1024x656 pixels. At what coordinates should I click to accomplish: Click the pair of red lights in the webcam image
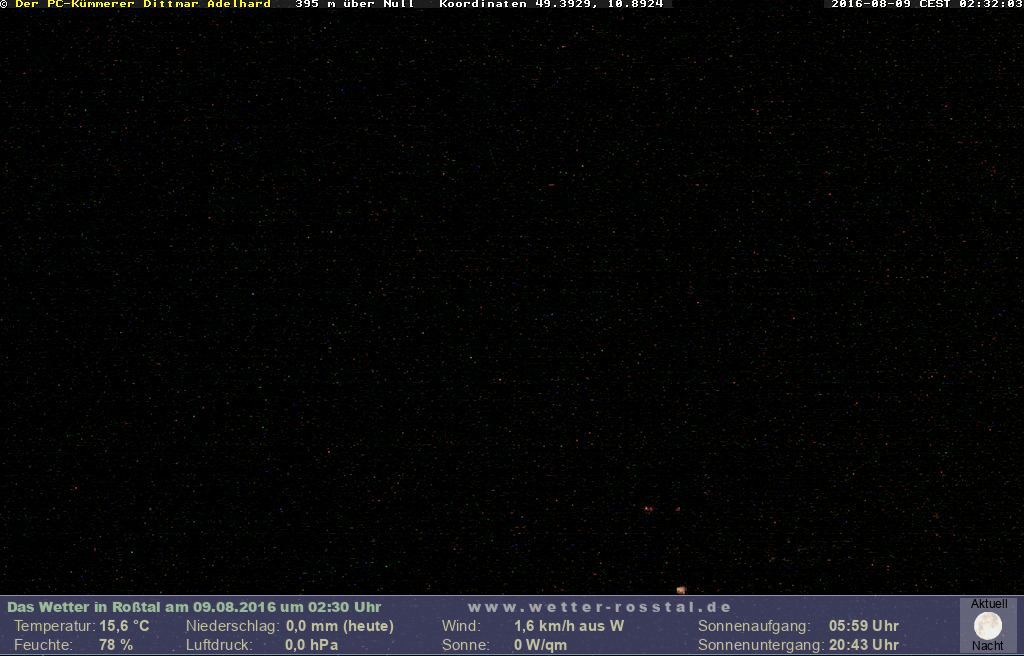click(648, 509)
